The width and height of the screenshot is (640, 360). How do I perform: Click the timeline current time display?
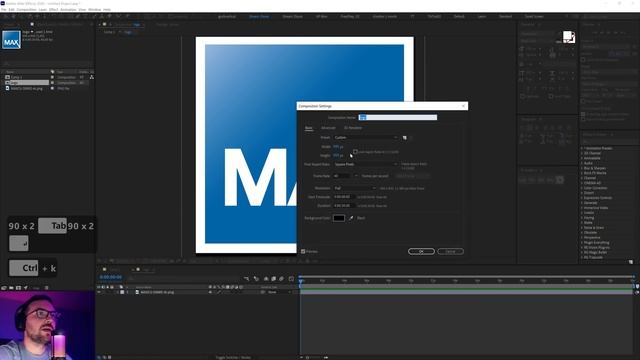point(111,277)
